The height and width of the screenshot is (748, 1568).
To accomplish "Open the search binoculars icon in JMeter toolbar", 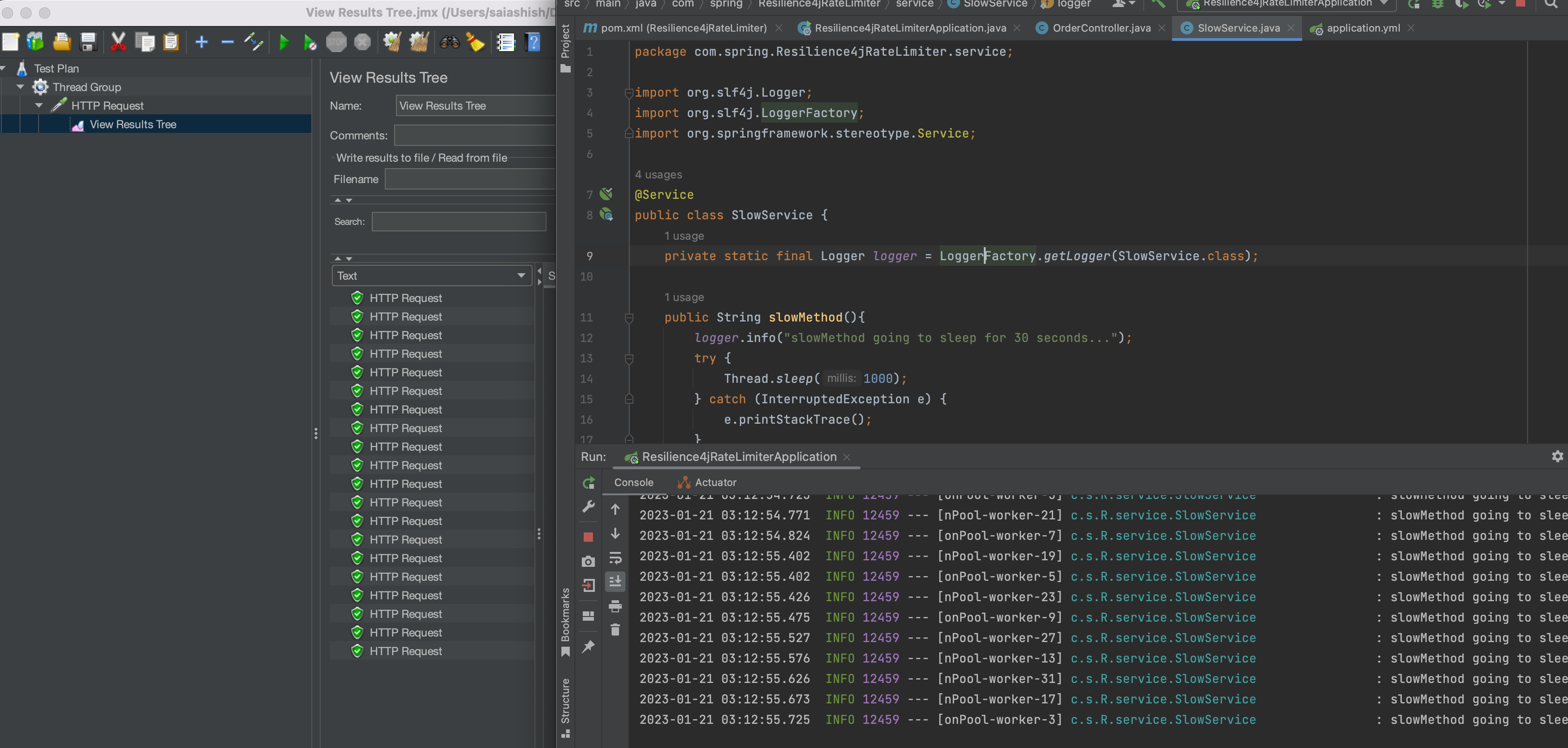I will 450,42.
